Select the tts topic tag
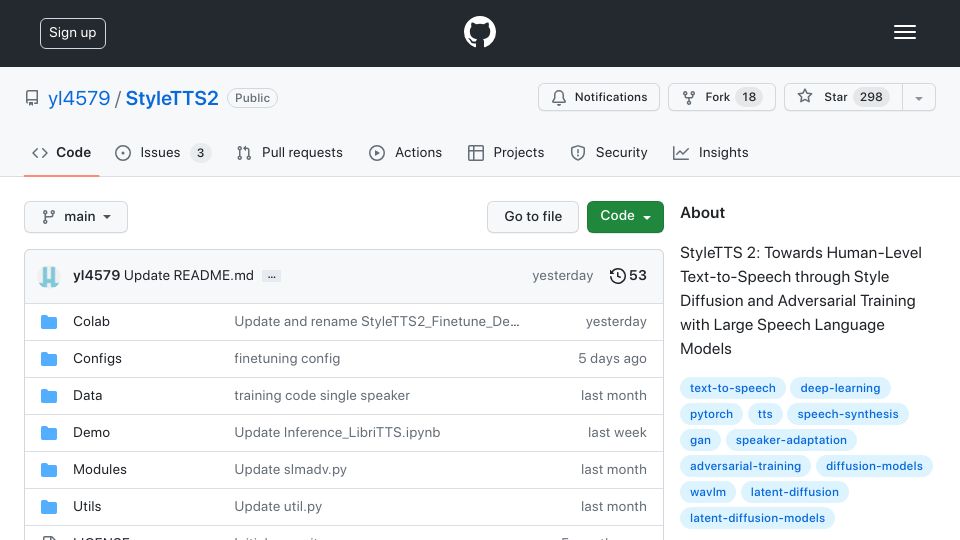Viewport: 960px width, 540px height. coord(765,414)
